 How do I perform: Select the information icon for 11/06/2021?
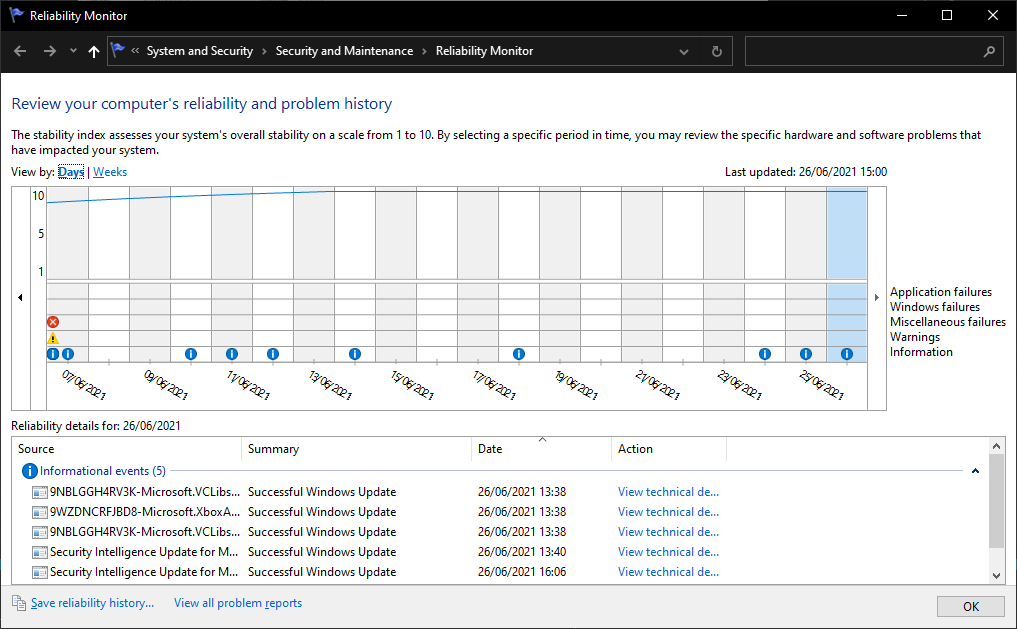click(232, 354)
